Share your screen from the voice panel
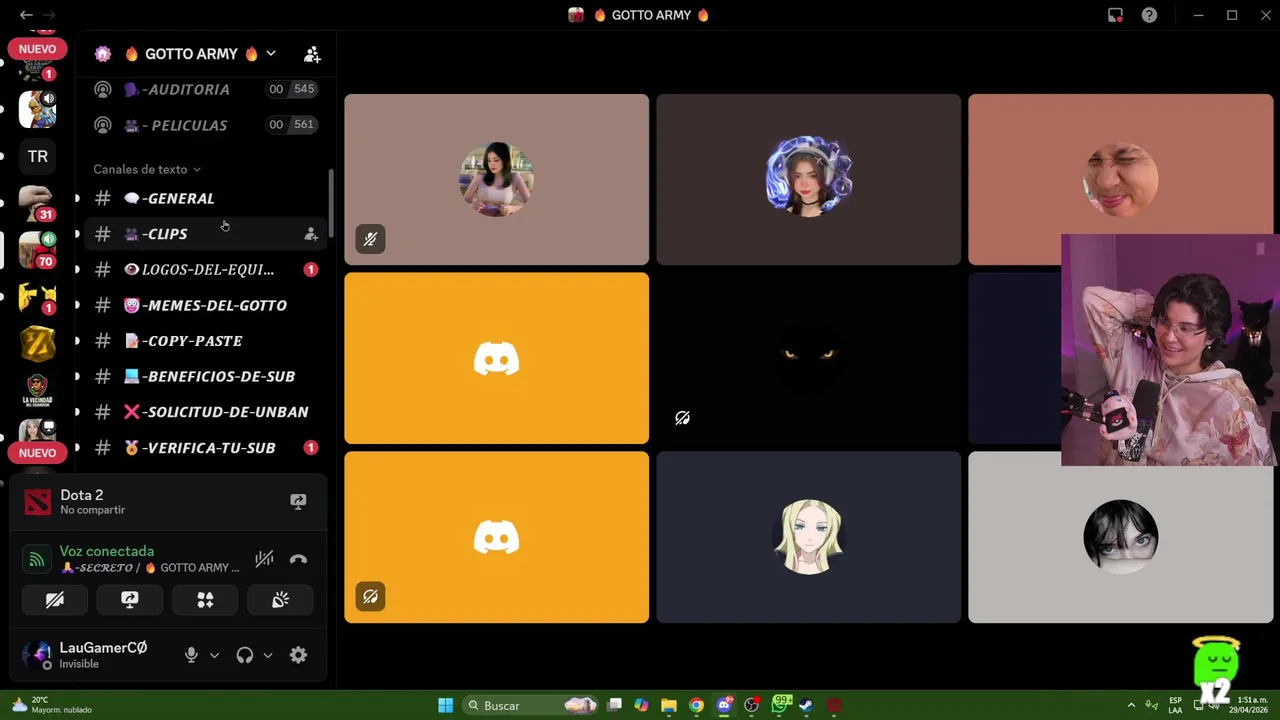This screenshot has width=1280, height=720. [x=130, y=599]
